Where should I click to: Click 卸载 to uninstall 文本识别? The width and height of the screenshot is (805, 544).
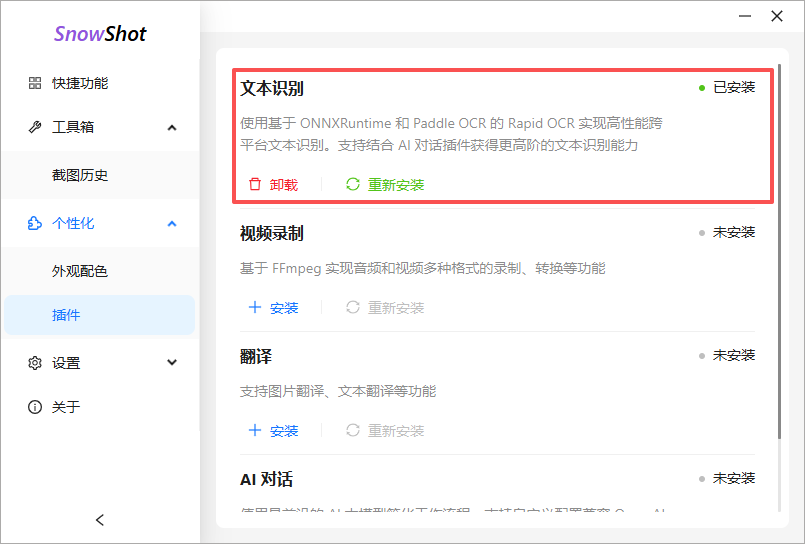pos(284,185)
